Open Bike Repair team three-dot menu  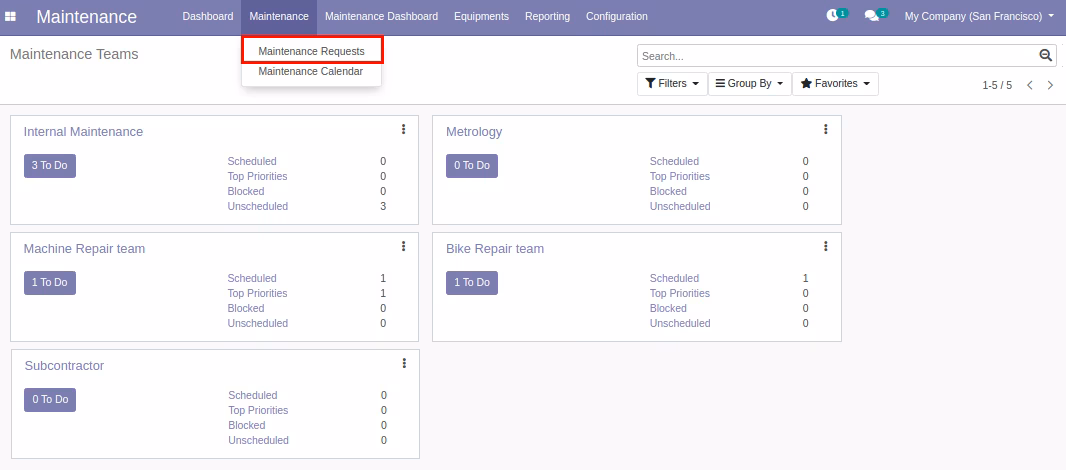pos(825,246)
